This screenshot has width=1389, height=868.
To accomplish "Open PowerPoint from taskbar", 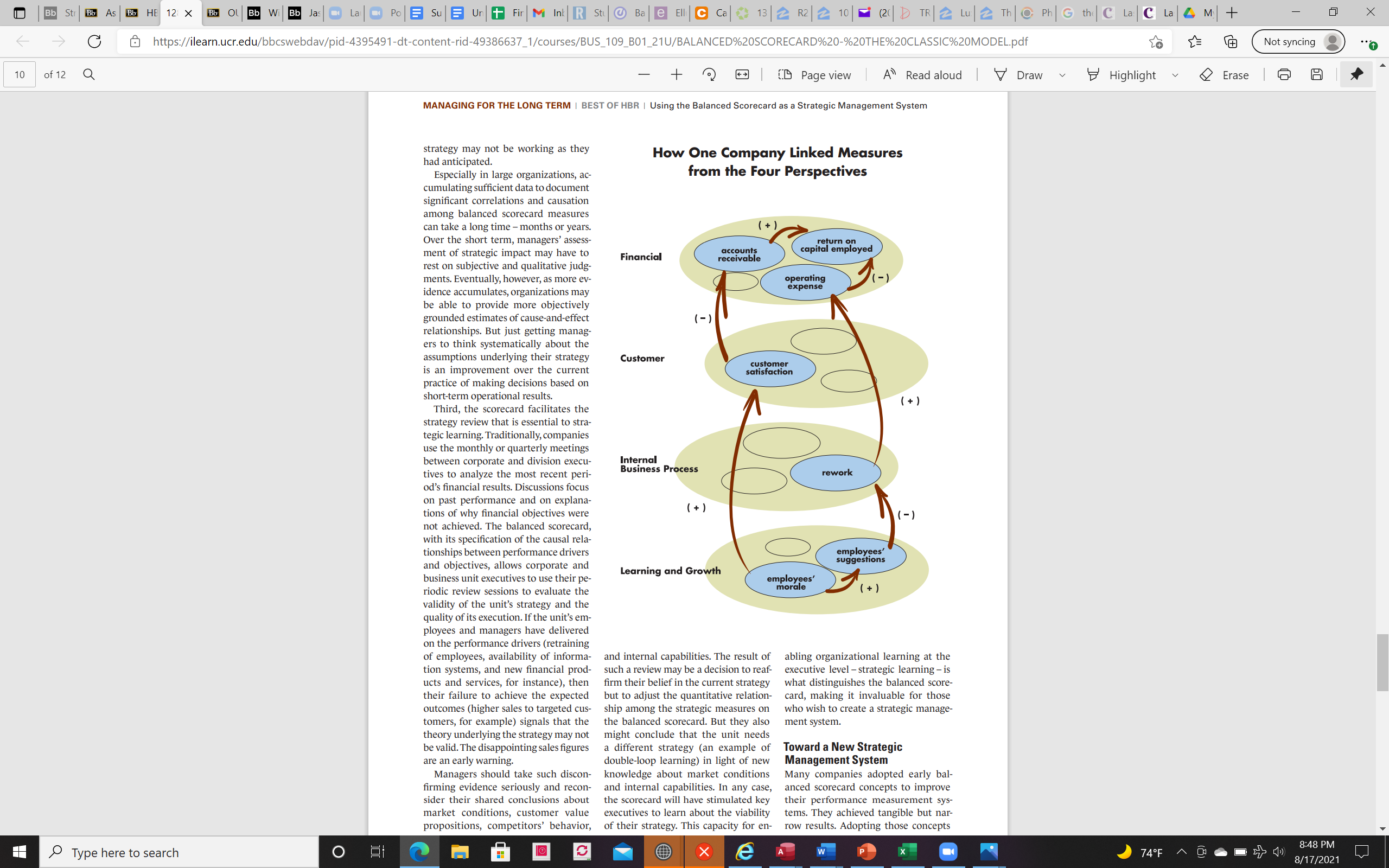I will click(866, 852).
